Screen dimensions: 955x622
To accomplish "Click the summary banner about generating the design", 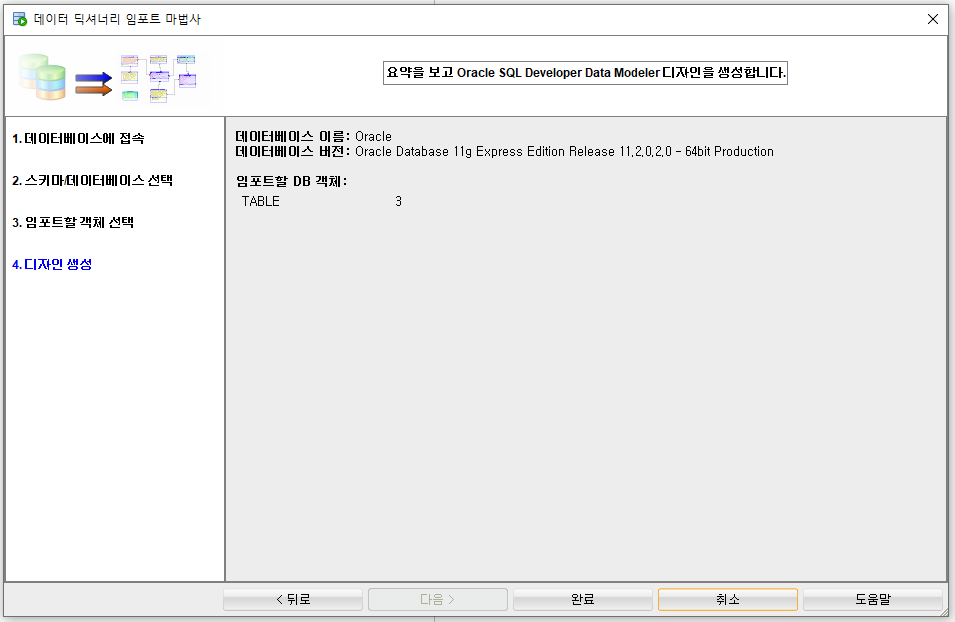I will [585, 72].
